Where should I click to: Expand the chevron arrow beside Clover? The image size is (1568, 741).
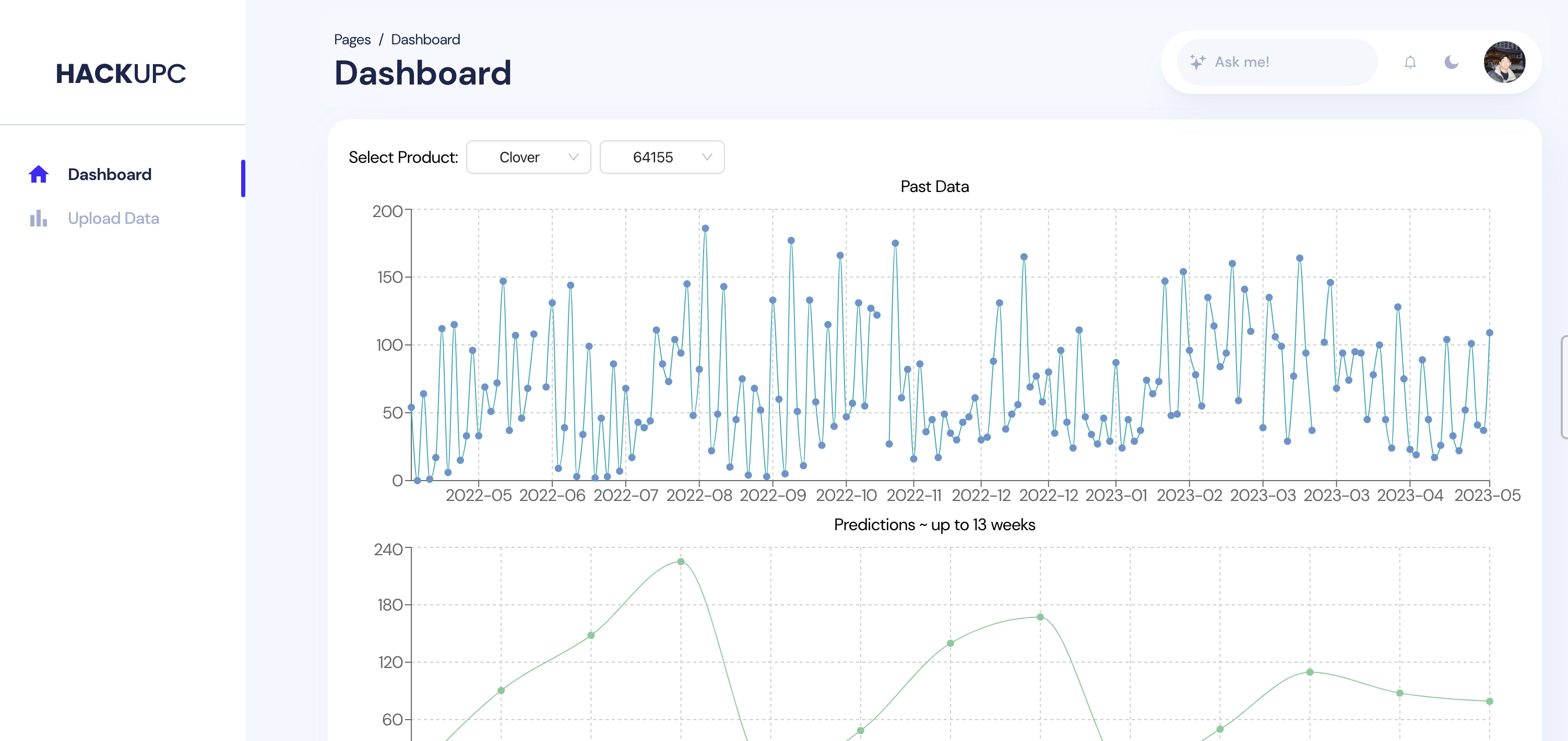pos(573,158)
